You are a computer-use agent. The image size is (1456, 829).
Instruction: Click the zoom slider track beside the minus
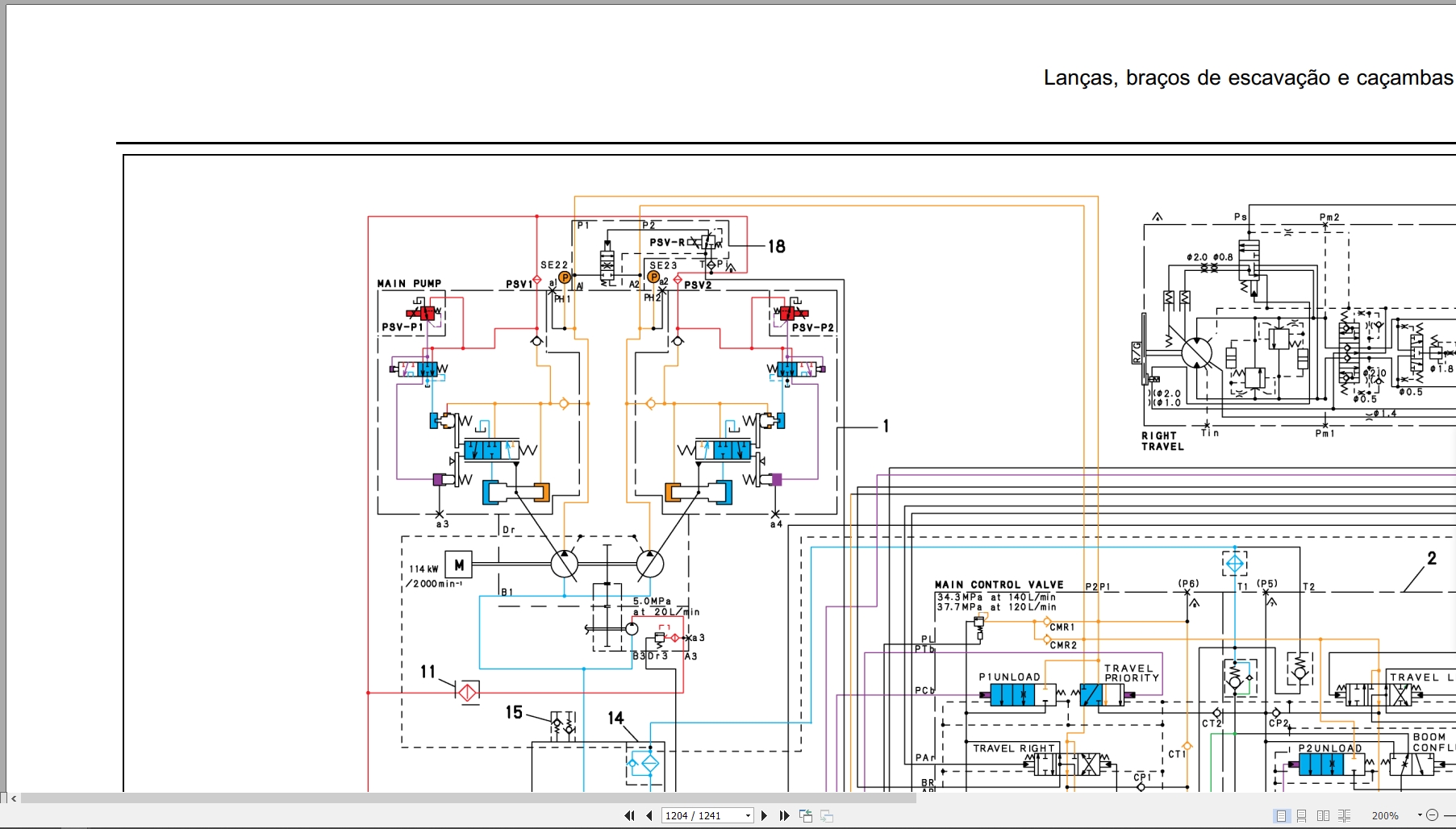pos(1449,815)
